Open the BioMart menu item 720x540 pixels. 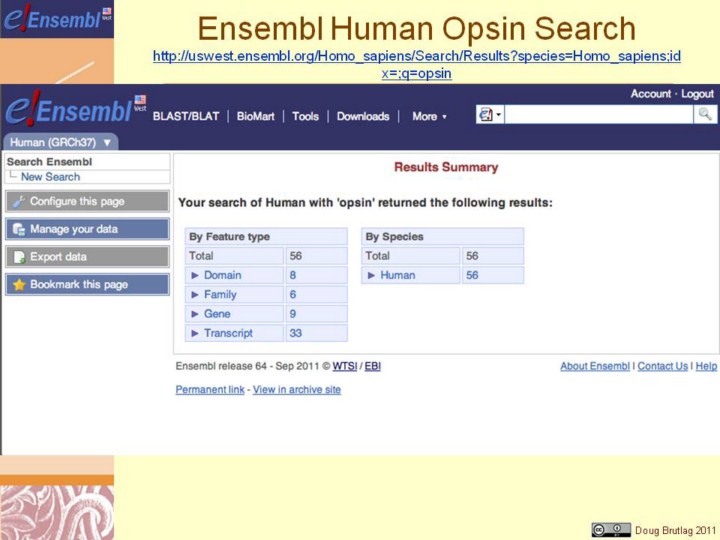(x=255, y=116)
